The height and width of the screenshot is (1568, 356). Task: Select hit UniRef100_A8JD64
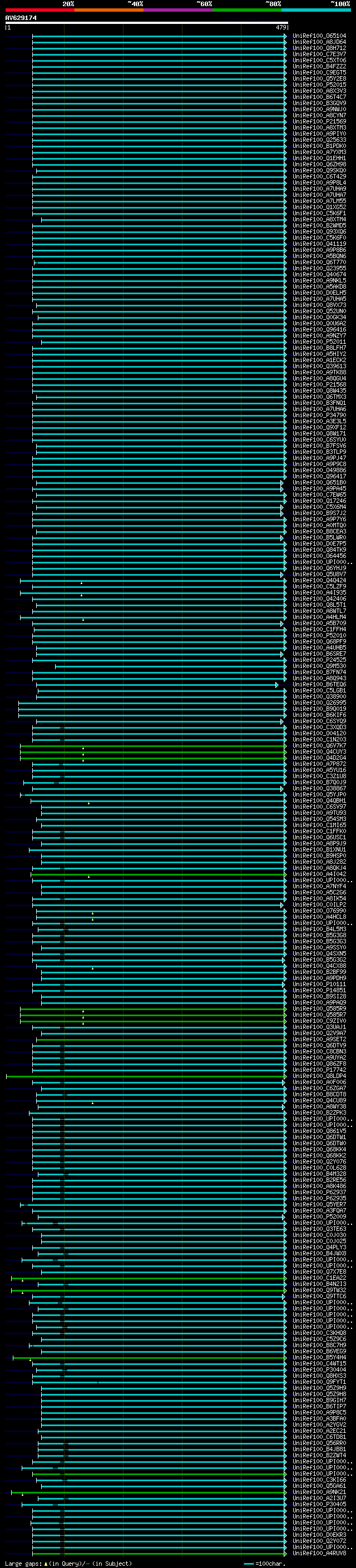[319, 42]
